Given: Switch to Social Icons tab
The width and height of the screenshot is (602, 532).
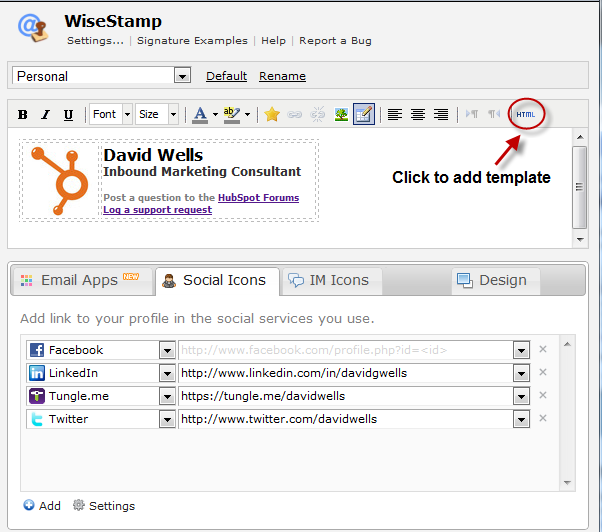Looking at the screenshot, I should tap(217, 281).
